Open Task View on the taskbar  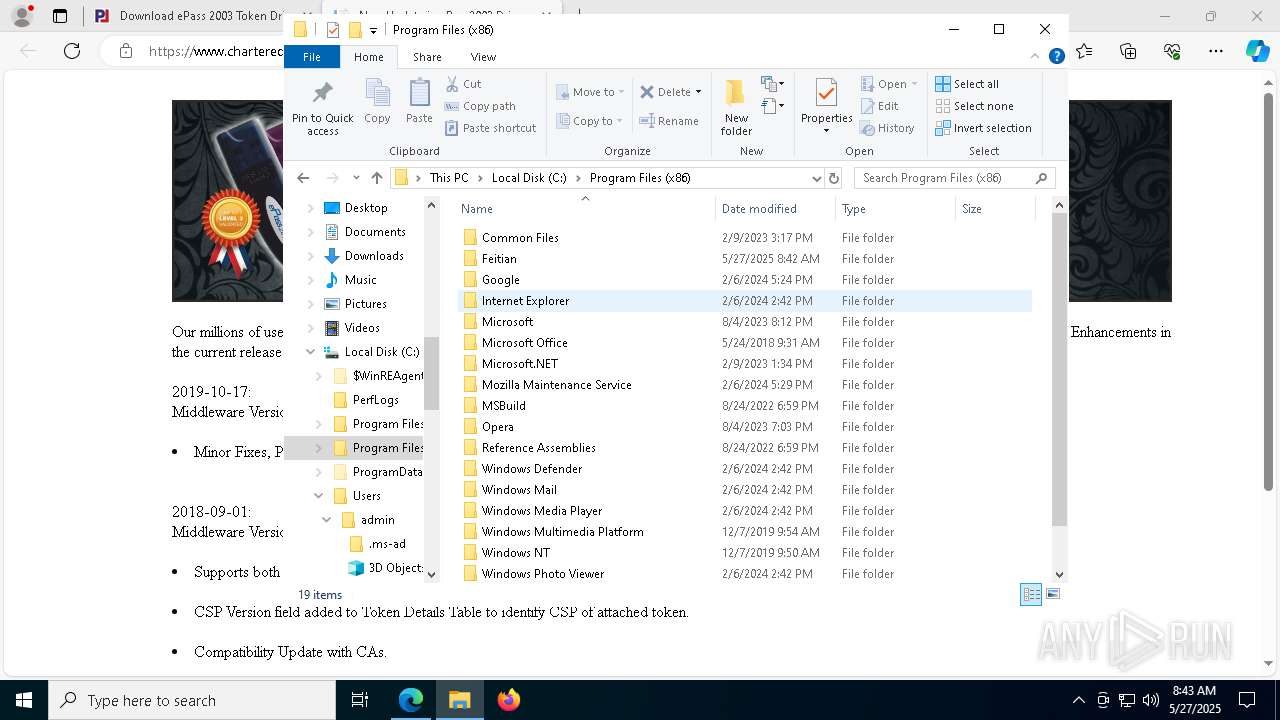pos(360,700)
